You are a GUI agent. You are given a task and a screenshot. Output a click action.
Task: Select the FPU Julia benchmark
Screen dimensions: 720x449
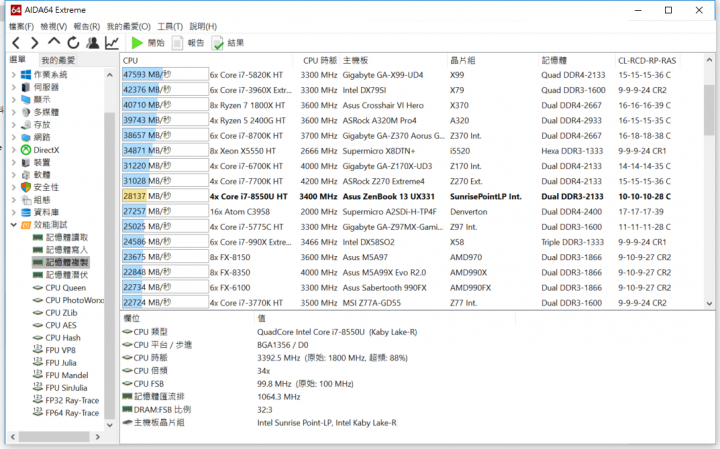[x=61, y=363]
